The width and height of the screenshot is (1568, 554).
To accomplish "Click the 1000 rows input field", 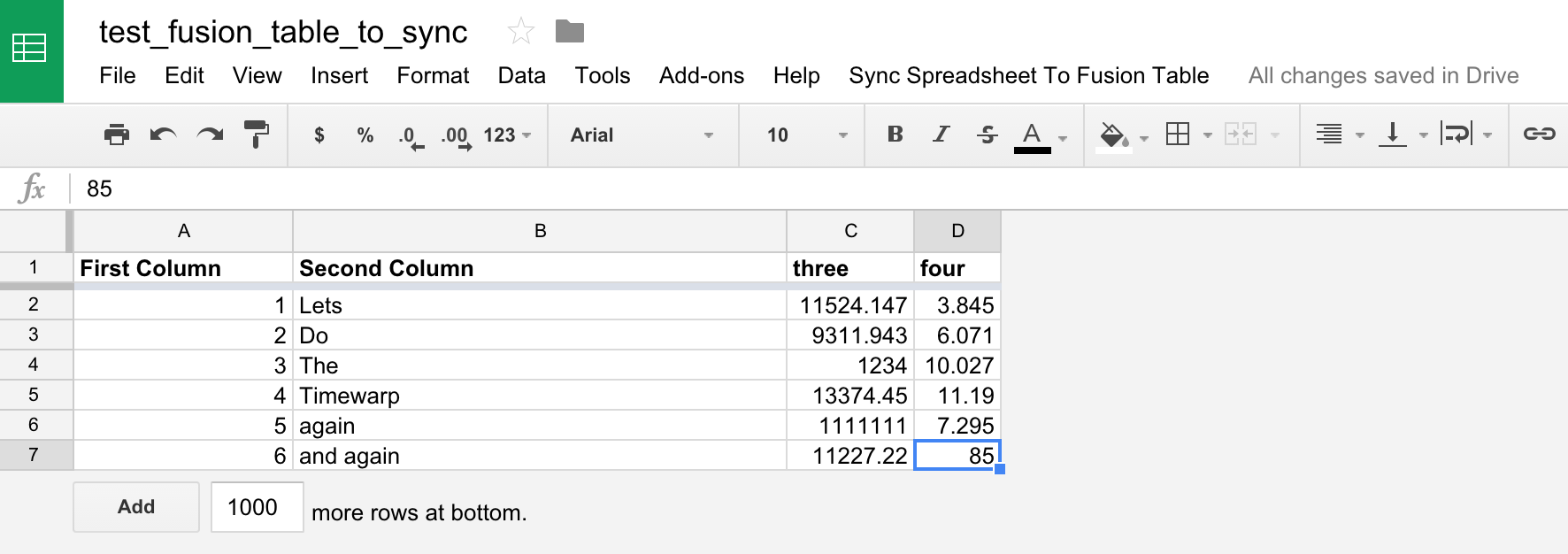I will [257, 507].
